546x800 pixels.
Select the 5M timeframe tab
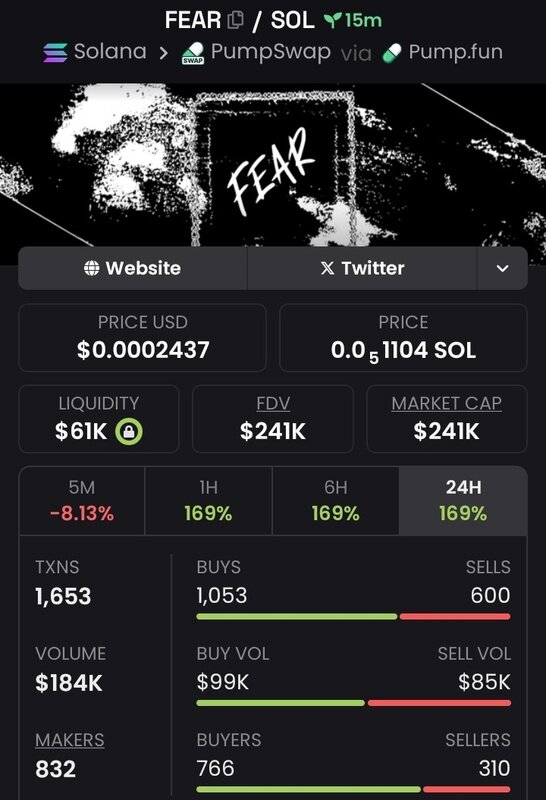click(82, 501)
